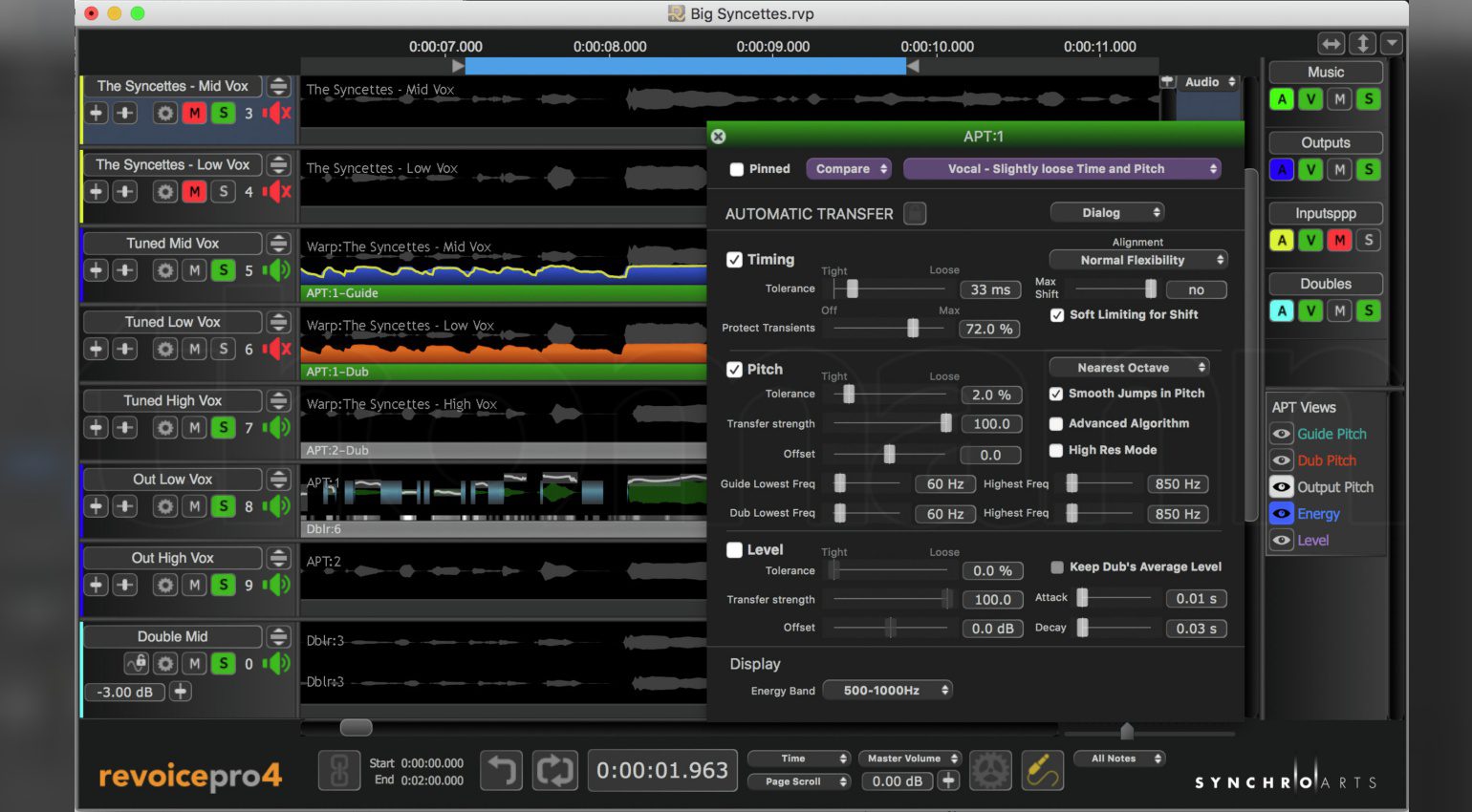1472x812 pixels.
Task: Open settings gear on The Syncettes - Mid Vox track
Action: 164,113
